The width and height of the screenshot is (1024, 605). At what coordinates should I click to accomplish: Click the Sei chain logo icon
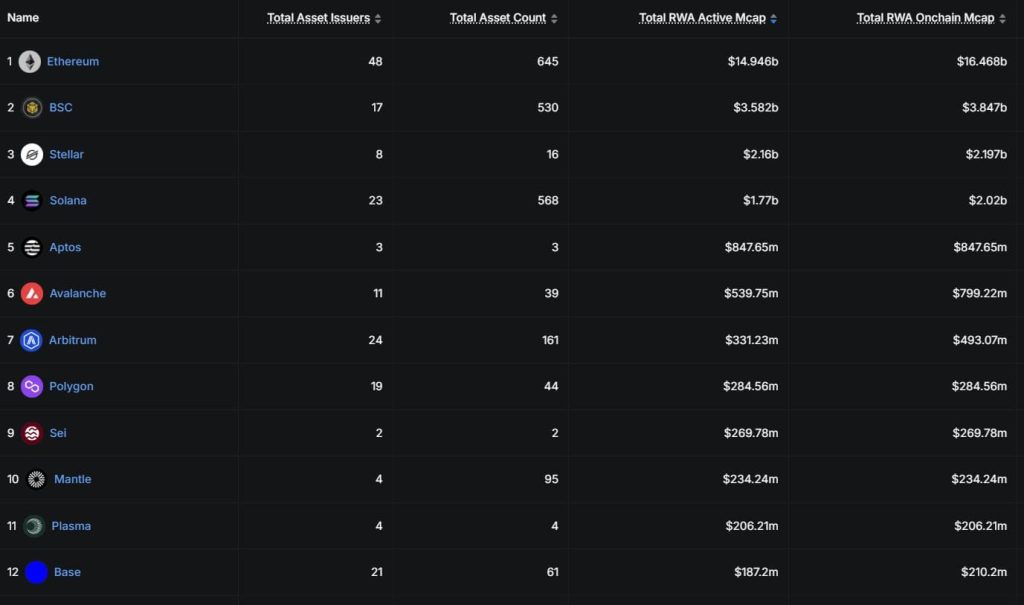(32, 433)
